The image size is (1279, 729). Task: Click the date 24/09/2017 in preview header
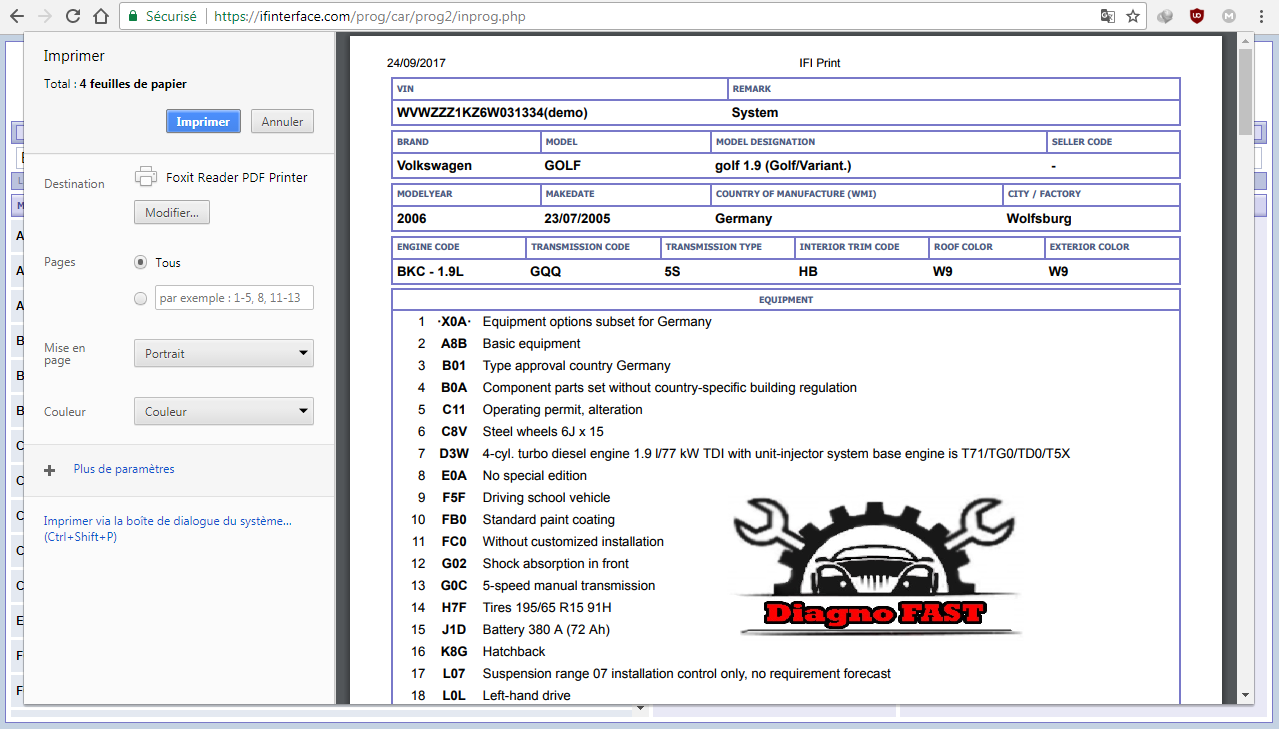[416, 63]
